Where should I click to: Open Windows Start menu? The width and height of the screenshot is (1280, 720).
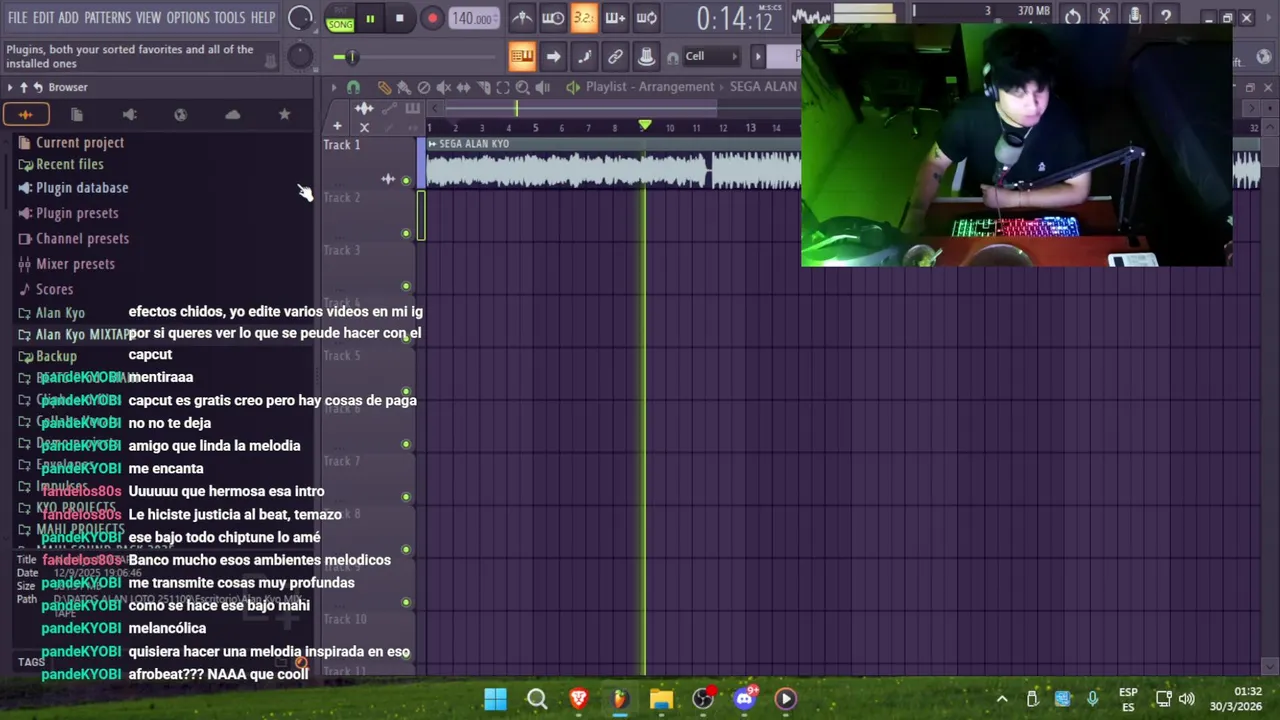(495, 699)
